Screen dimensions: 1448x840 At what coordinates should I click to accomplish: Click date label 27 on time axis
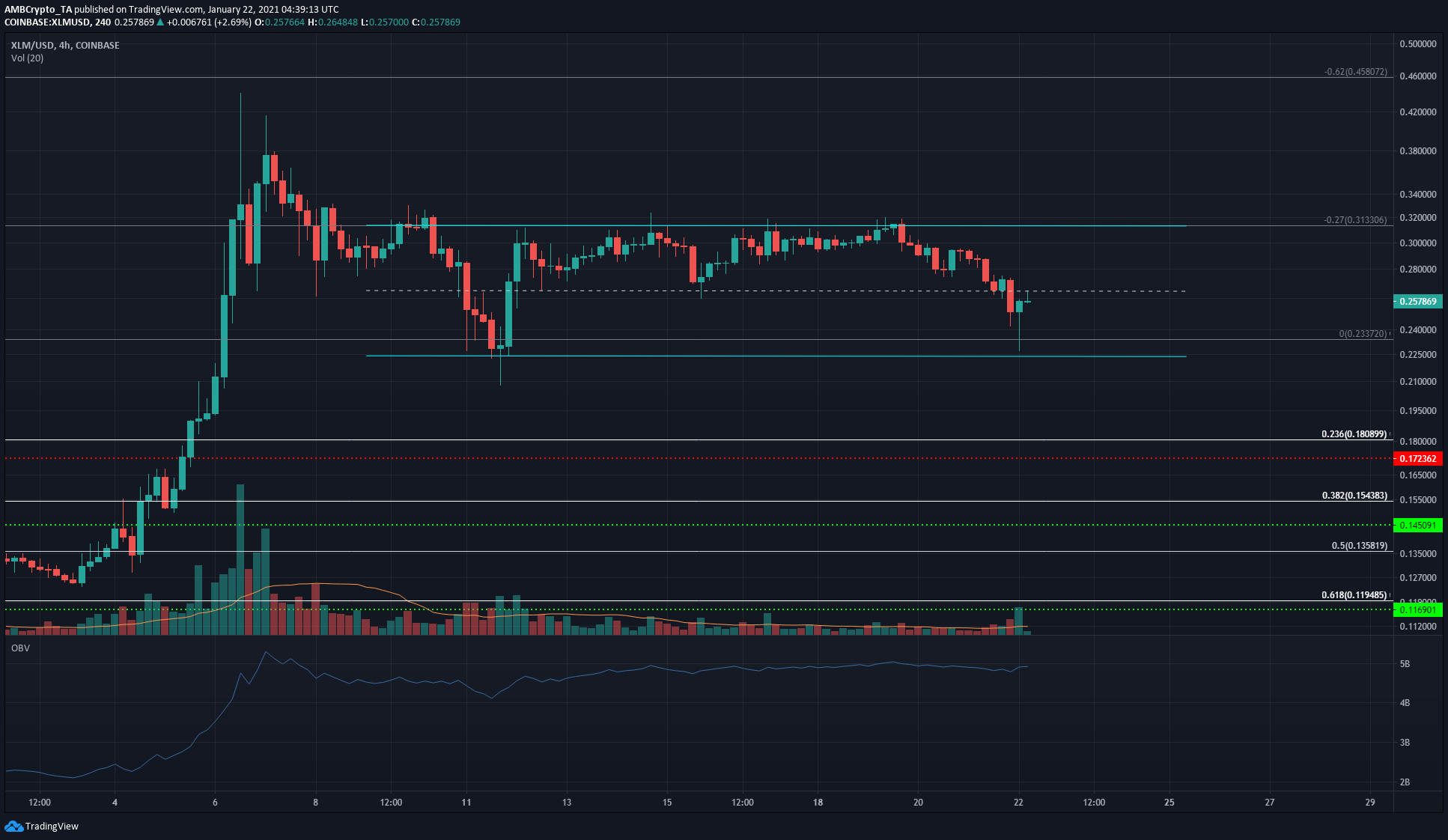click(1270, 803)
